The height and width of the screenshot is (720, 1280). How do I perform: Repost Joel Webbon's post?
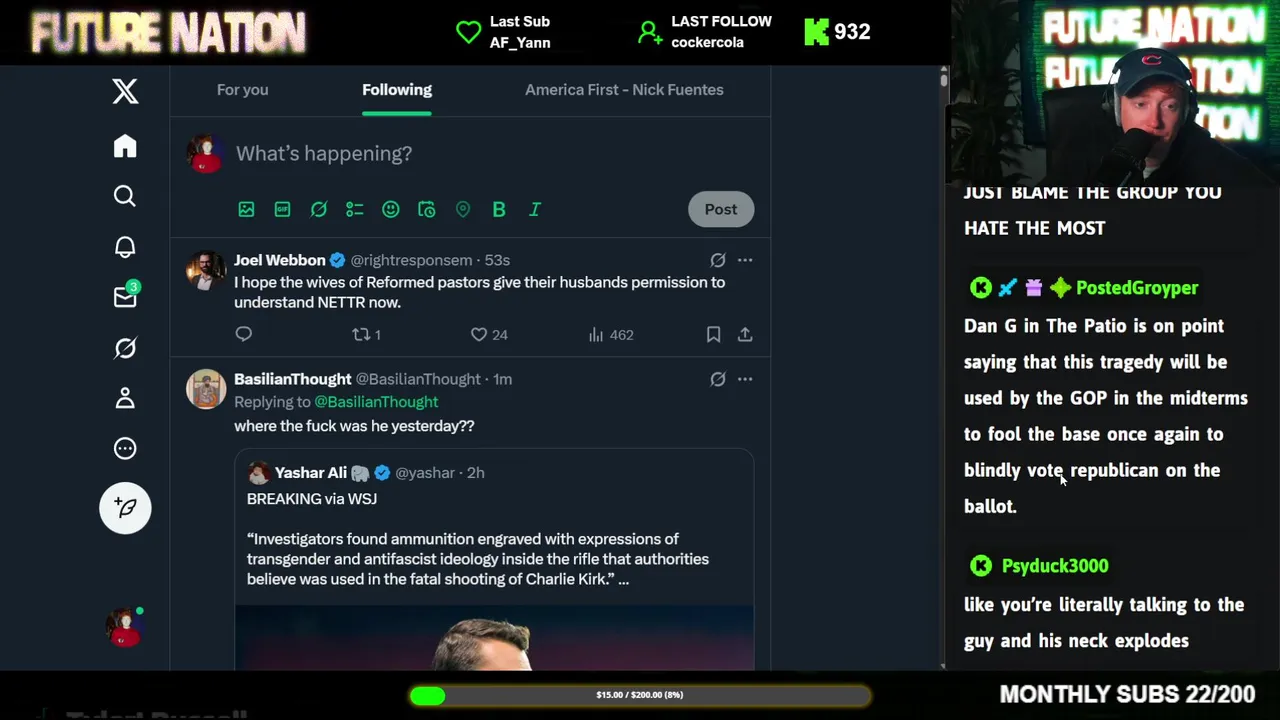coord(366,334)
